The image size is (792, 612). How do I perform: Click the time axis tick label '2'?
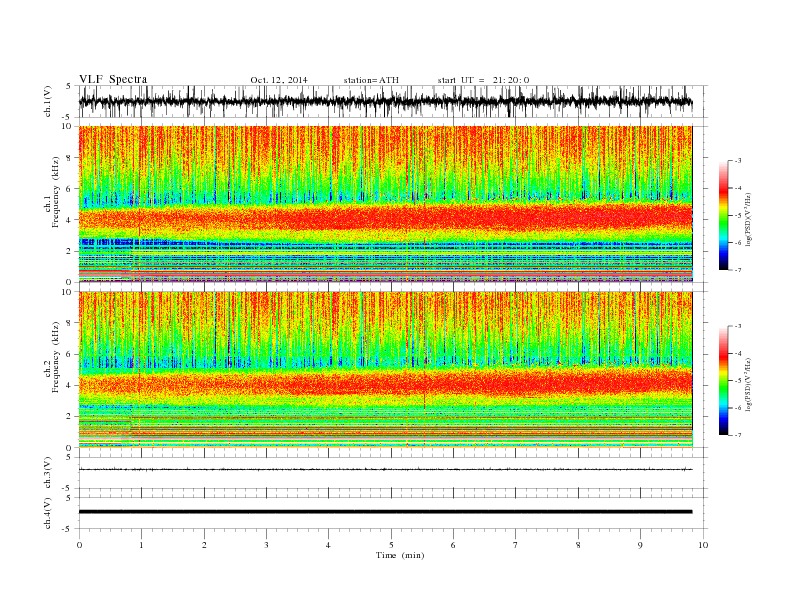tap(204, 545)
